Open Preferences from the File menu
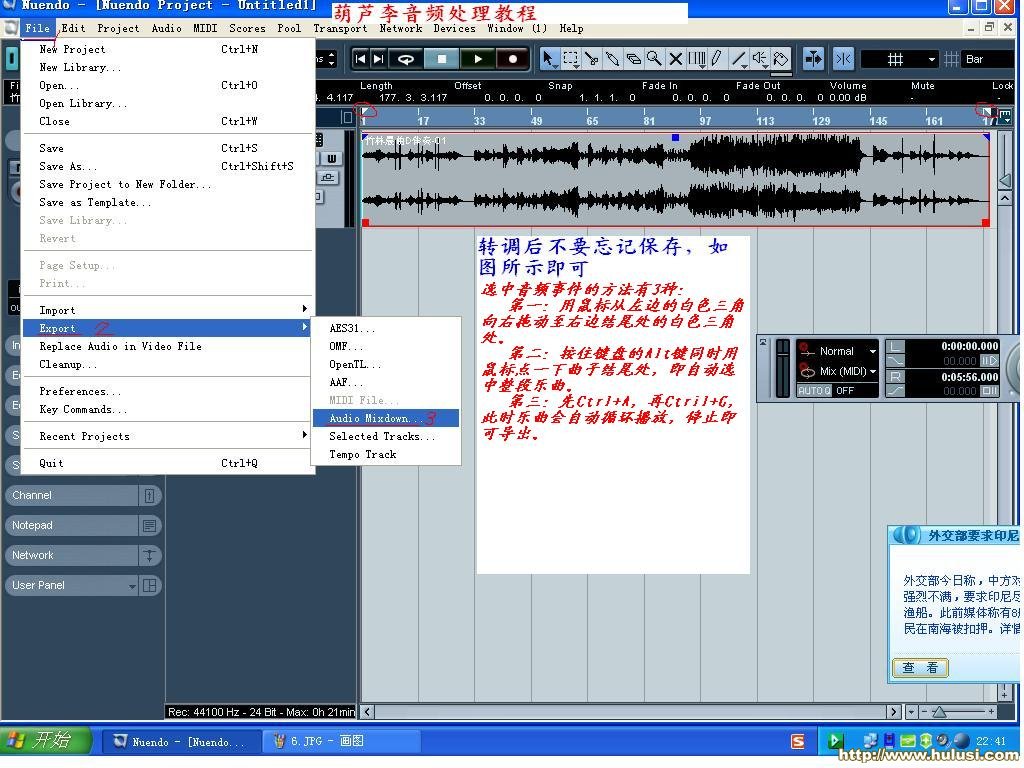Viewport: 1024px width, 768px height. pos(167,391)
